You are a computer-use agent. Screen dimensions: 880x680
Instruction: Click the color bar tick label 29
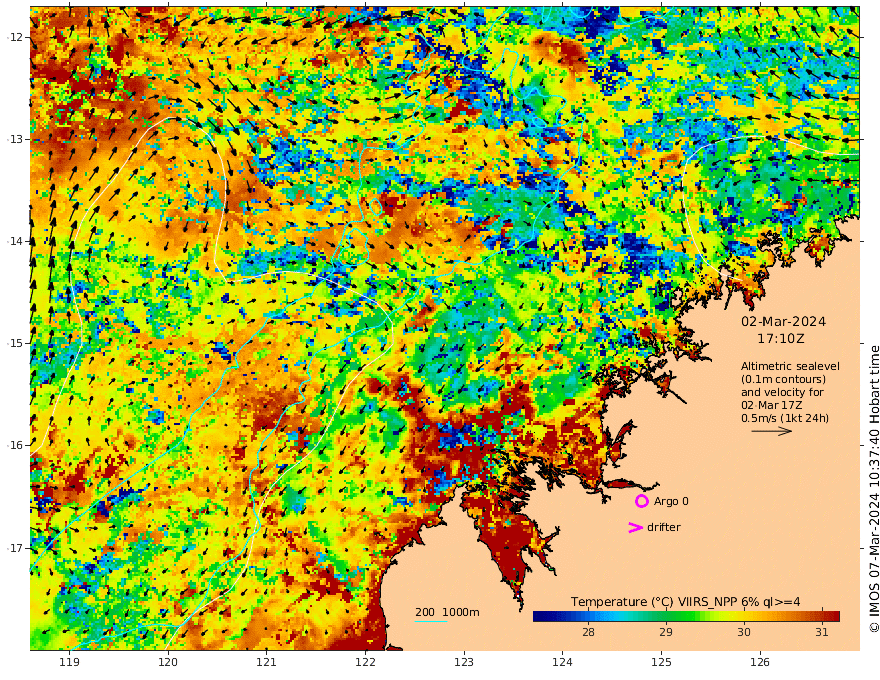666,632
